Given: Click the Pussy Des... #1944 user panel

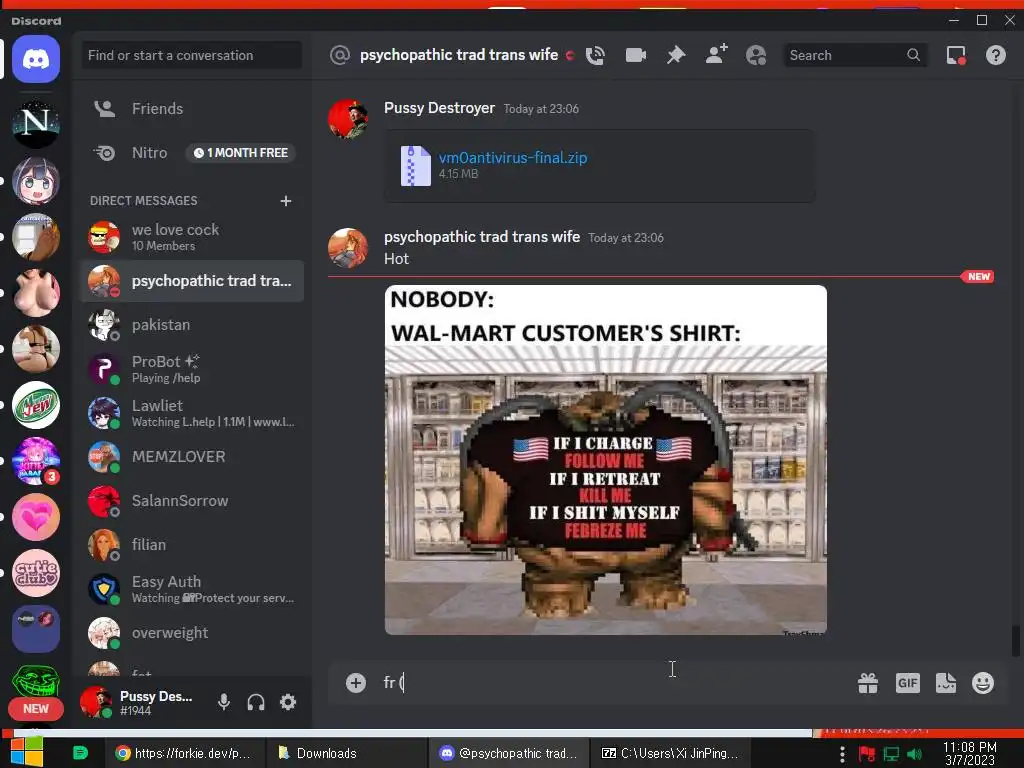Looking at the screenshot, I should point(139,703).
